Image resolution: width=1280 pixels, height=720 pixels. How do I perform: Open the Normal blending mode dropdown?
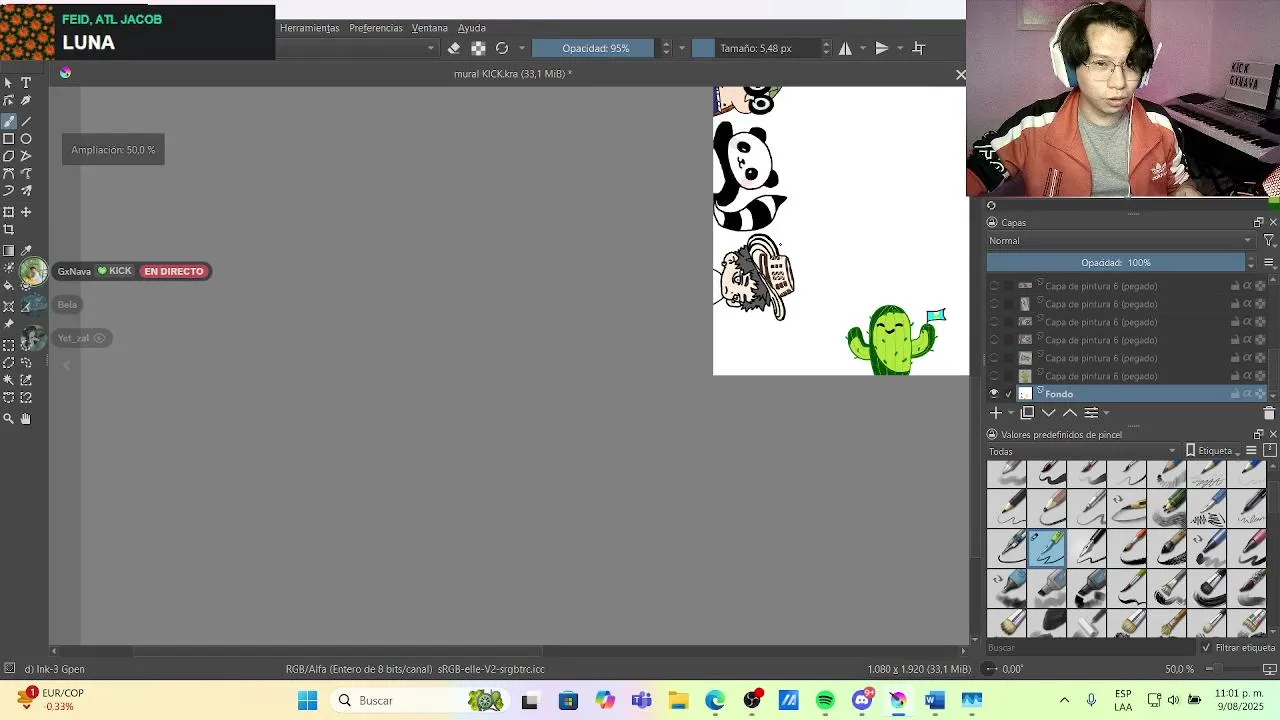pos(1121,240)
